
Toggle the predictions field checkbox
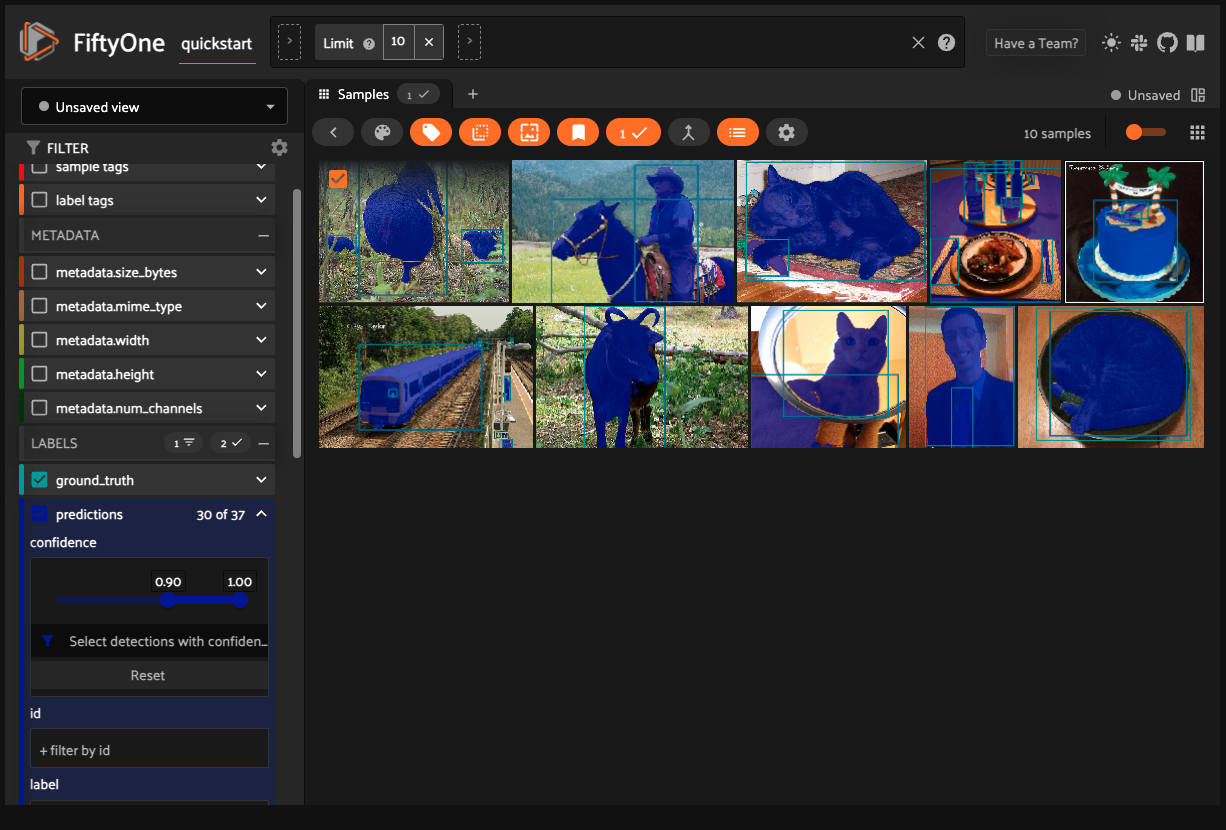click(x=40, y=514)
